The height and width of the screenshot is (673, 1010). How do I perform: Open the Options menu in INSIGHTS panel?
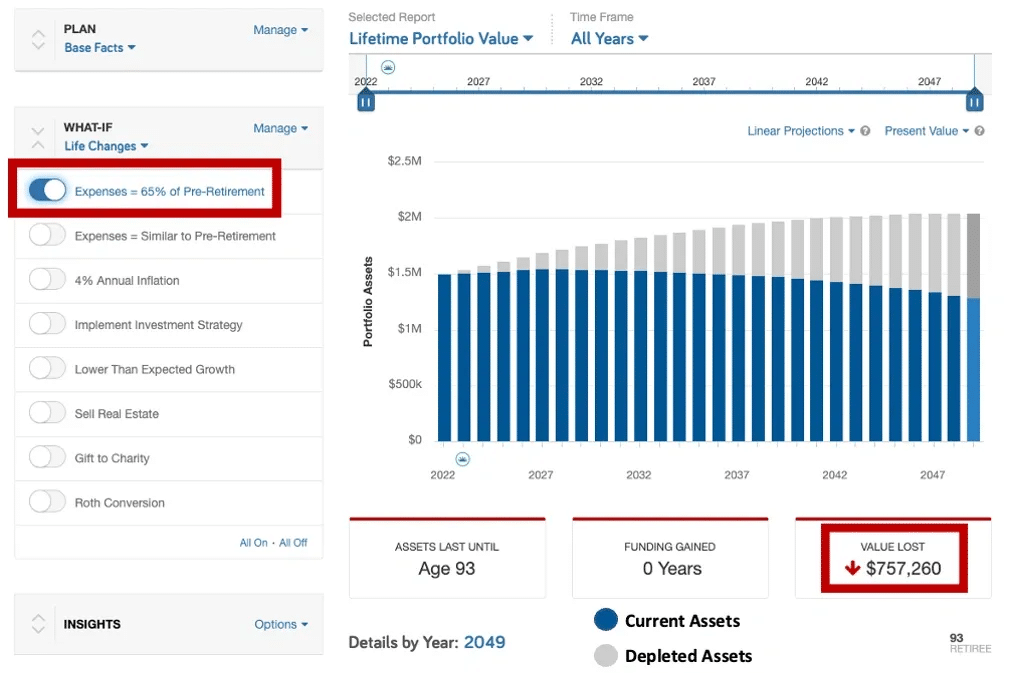point(281,624)
